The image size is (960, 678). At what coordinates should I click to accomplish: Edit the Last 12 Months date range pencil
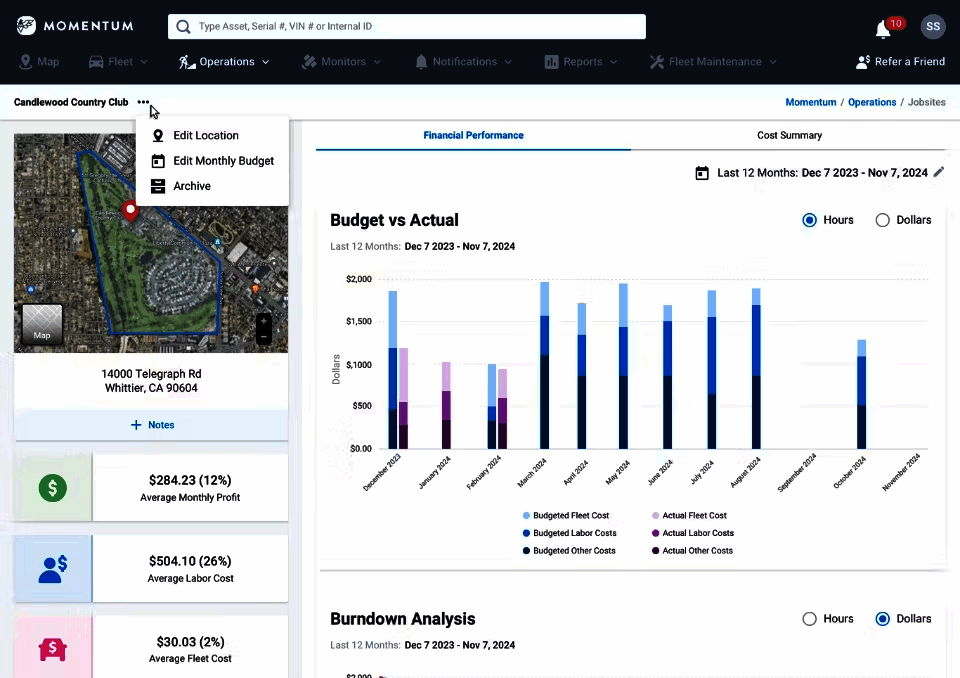click(x=938, y=172)
